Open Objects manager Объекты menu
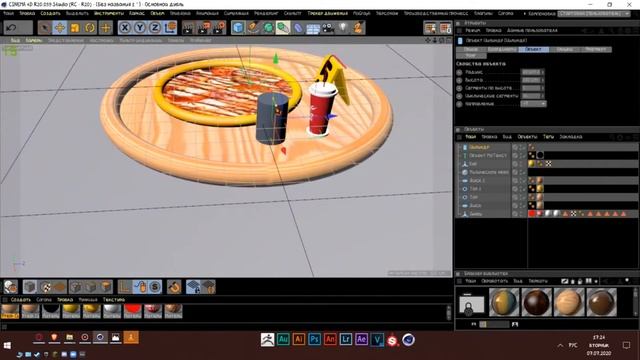Image resolution: width=640 pixels, height=360 pixels. coord(527,137)
